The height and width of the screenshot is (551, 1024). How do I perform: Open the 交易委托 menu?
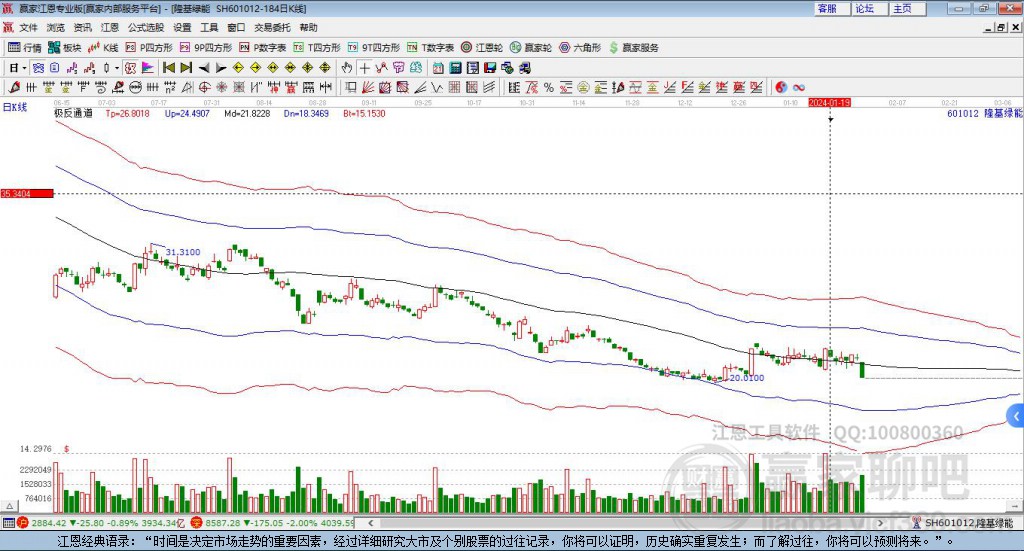point(272,27)
